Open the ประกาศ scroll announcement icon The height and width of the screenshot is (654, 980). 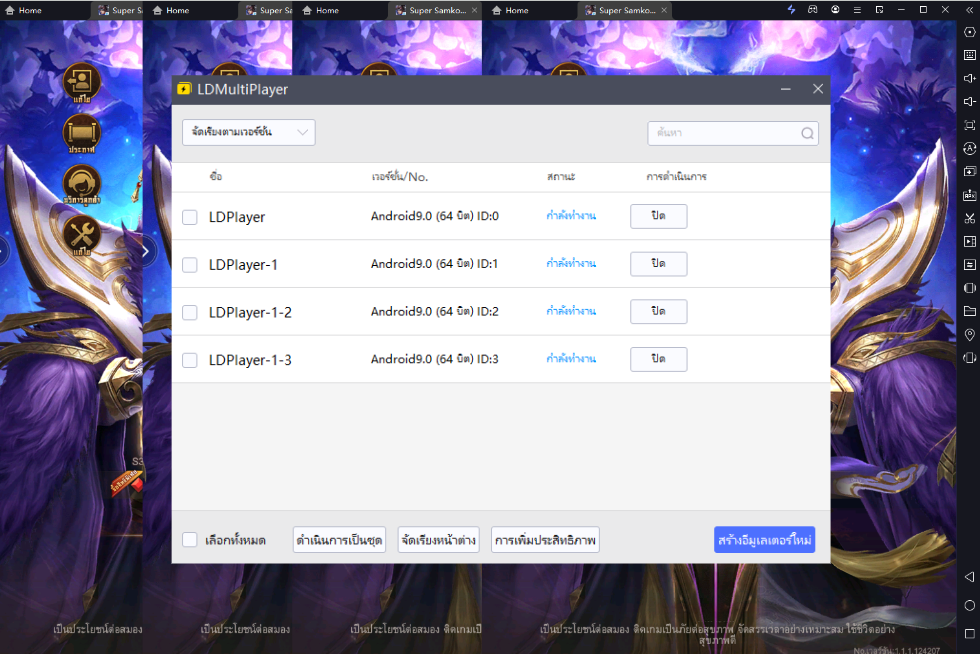click(81, 134)
